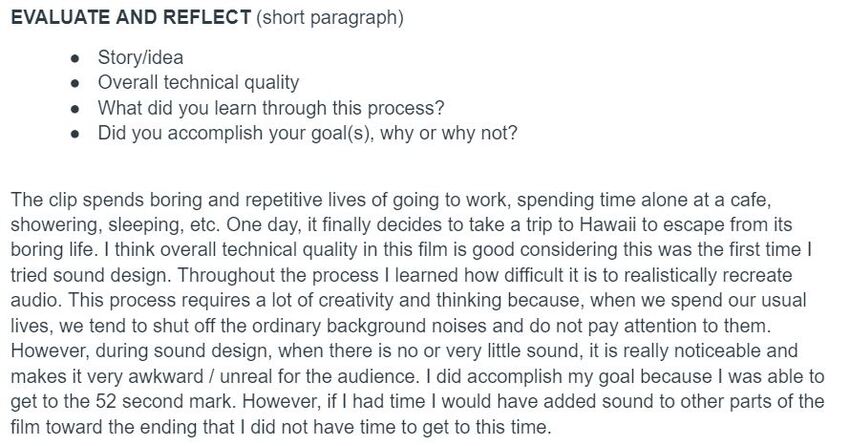Click the "Overall technical quality" bullet item
Image resolution: width=850 pixels, height=446 pixels.
(198, 82)
